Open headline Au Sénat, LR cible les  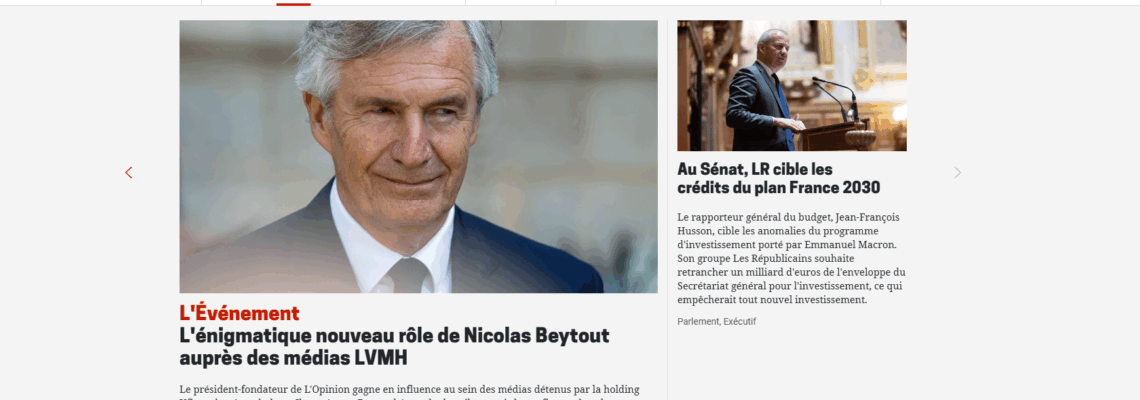pyautogui.click(x=755, y=169)
